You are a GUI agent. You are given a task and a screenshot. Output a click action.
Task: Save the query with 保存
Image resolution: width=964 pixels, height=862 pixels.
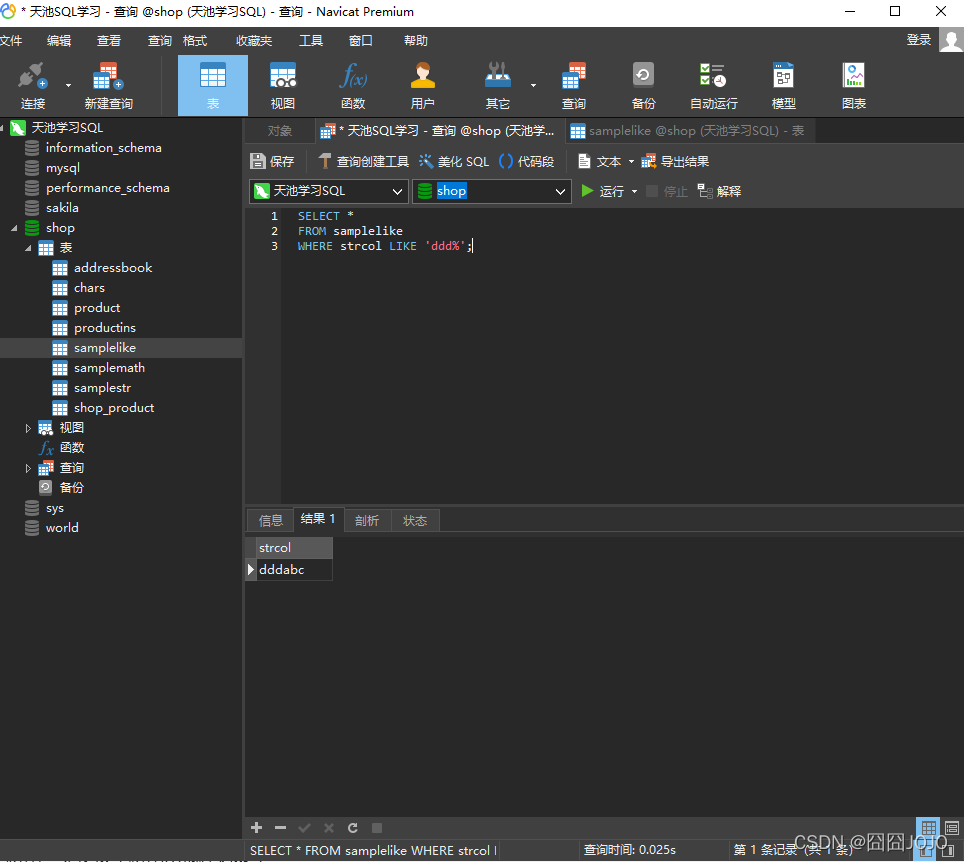(x=272, y=161)
